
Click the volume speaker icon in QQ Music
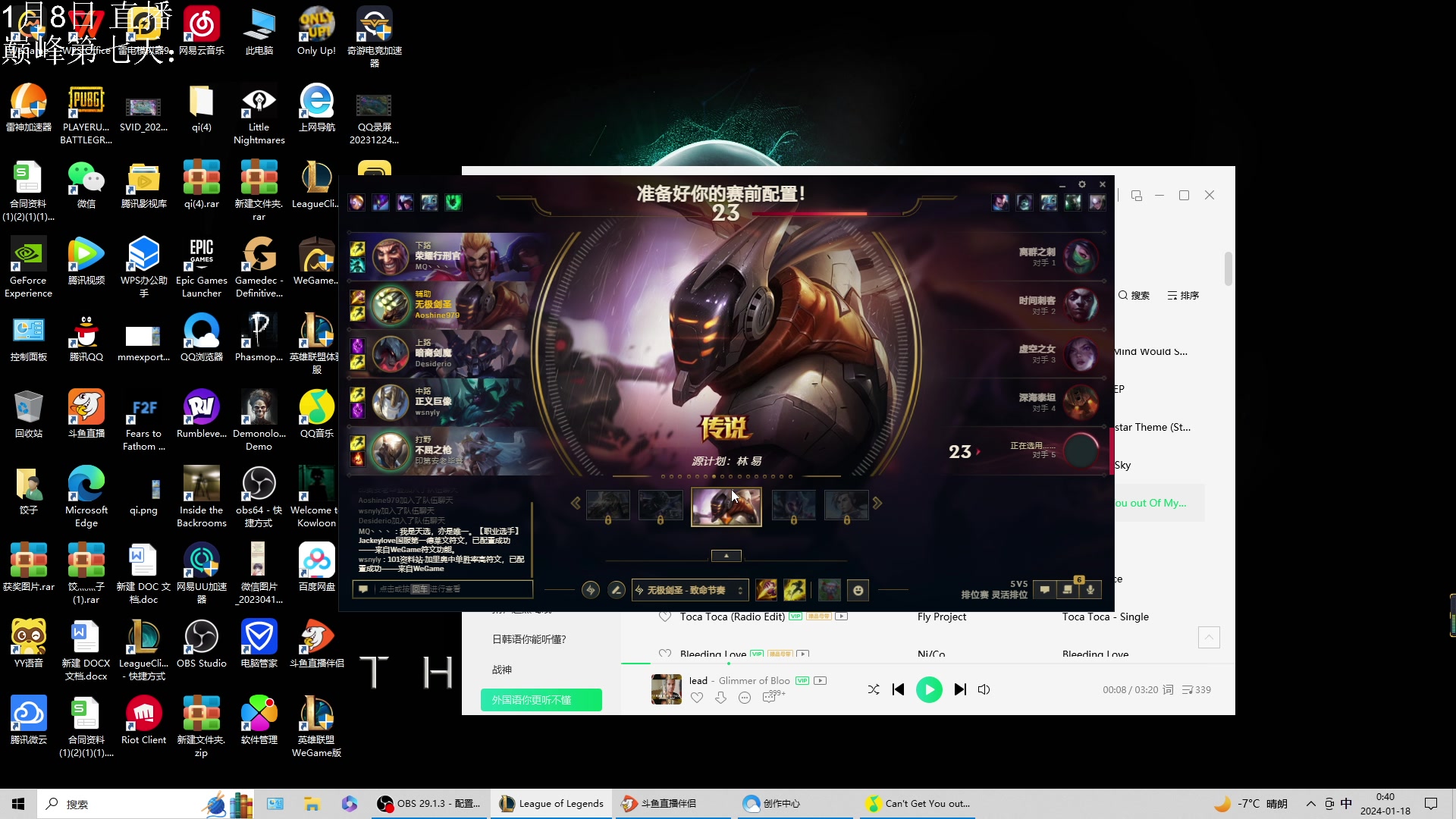coord(984,689)
